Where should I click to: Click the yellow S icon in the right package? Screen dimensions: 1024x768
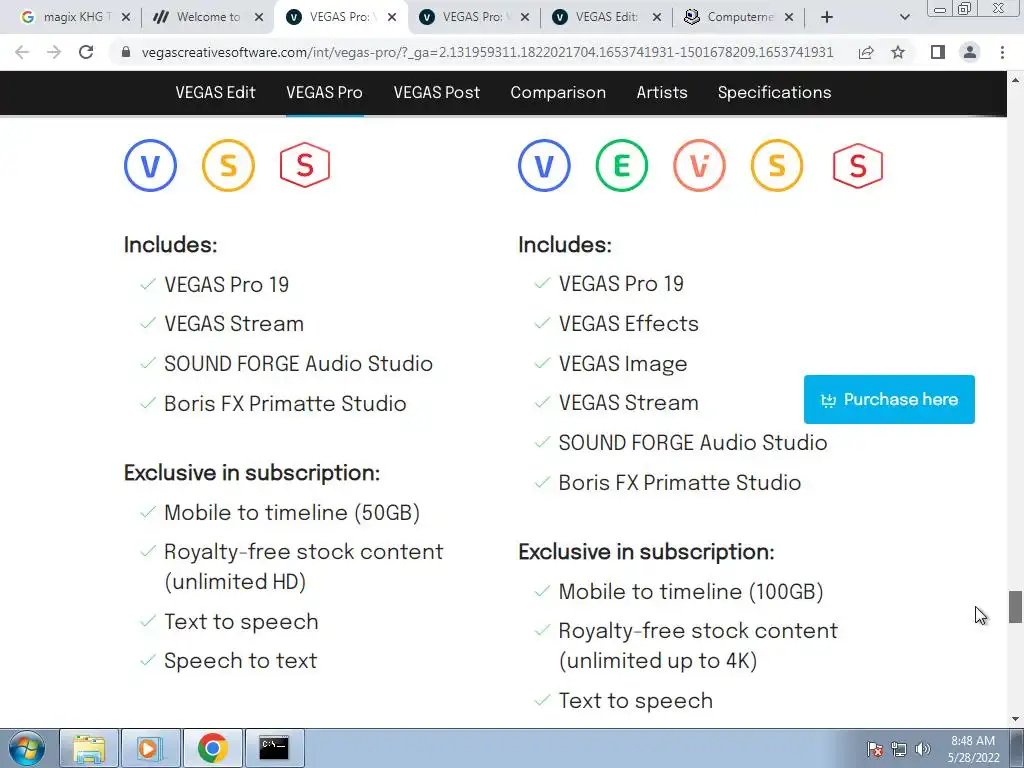pyautogui.click(x=777, y=165)
